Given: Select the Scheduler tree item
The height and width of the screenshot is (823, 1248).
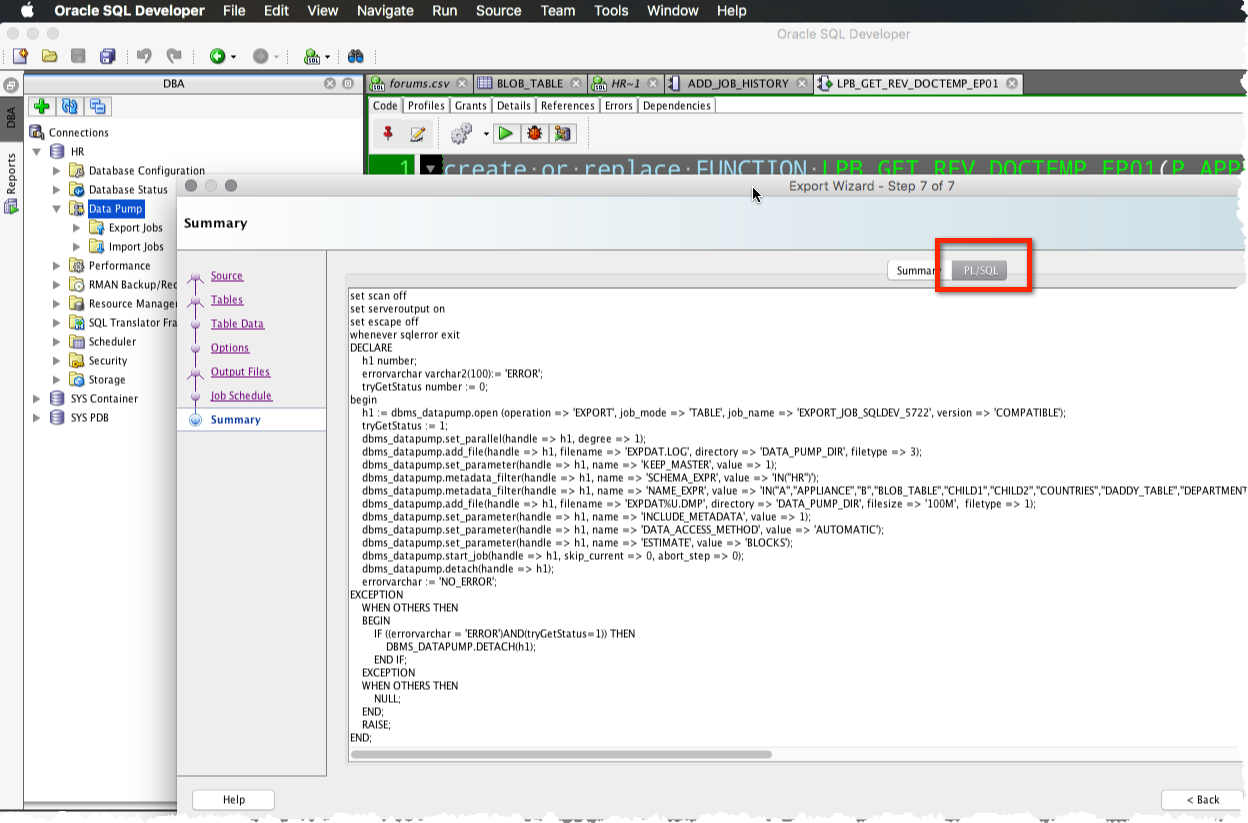Looking at the screenshot, I should pyautogui.click(x=112, y=342).
